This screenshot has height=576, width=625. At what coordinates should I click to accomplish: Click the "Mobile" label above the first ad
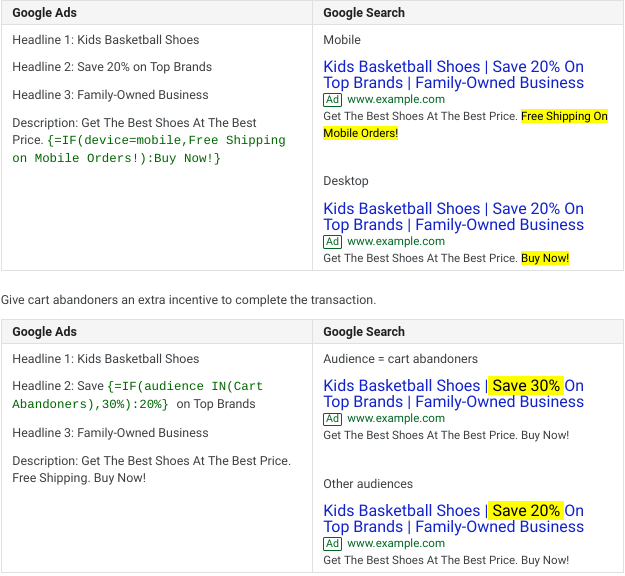pyautogui.click(x=342, y=40)
